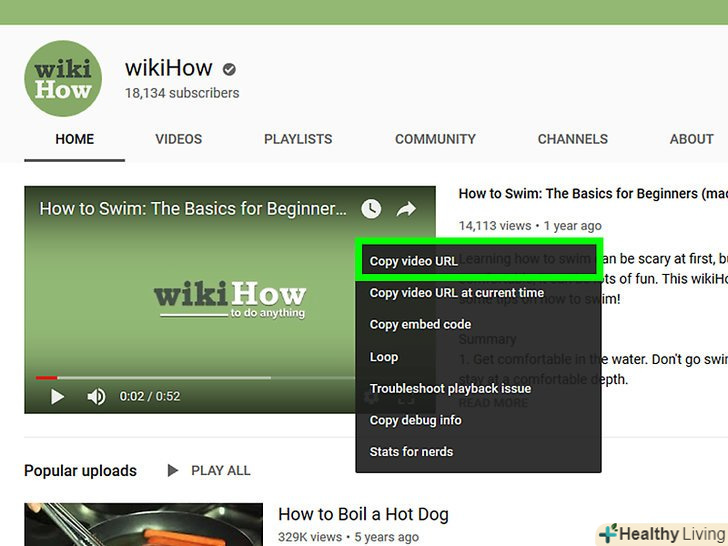Open the HOME tab
The width and height of the screenshot is (728, 546).
click(x=74, y=139)
